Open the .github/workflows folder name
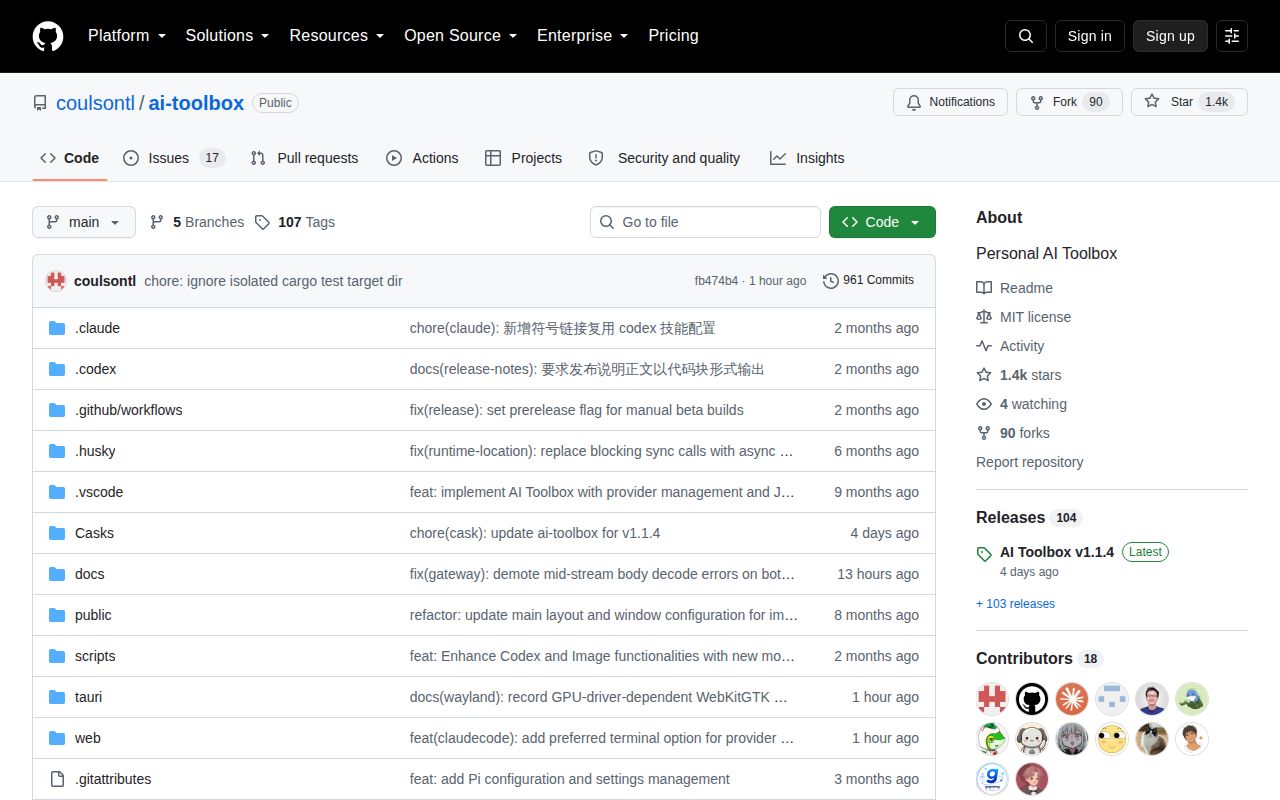 point(128,410)
